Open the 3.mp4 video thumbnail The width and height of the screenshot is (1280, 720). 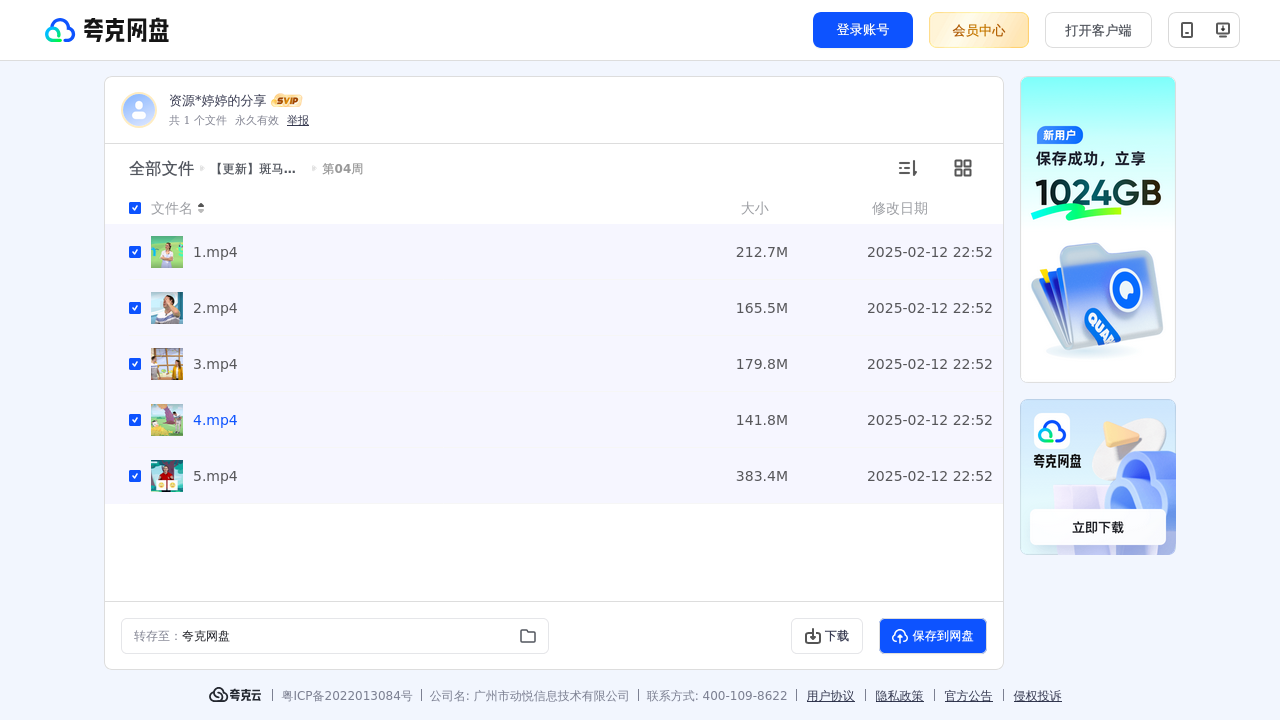coord(167,364)
